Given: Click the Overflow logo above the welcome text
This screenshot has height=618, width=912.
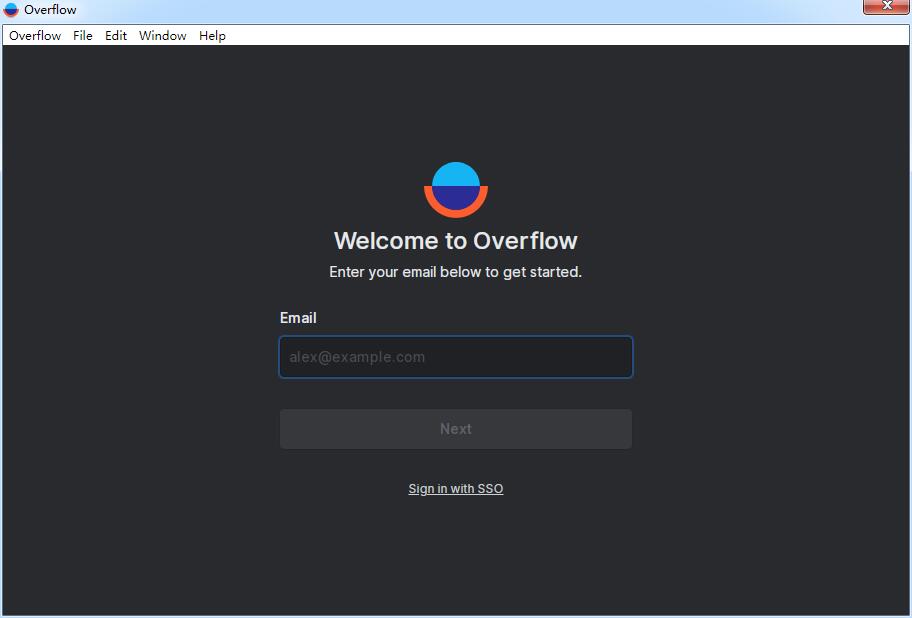Looking at the screenshot, I should (455, 188).
